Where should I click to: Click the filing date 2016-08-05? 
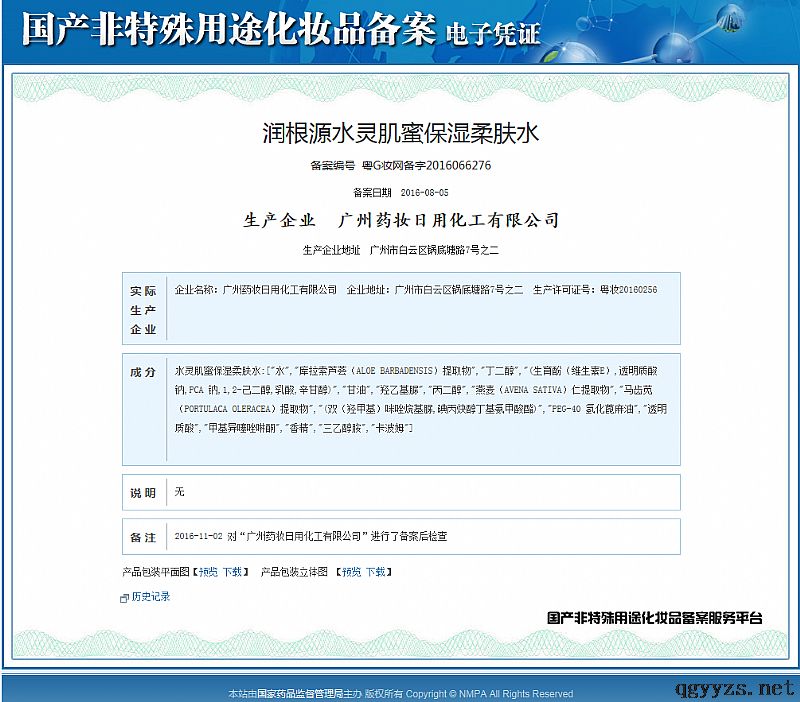(424, 192)
